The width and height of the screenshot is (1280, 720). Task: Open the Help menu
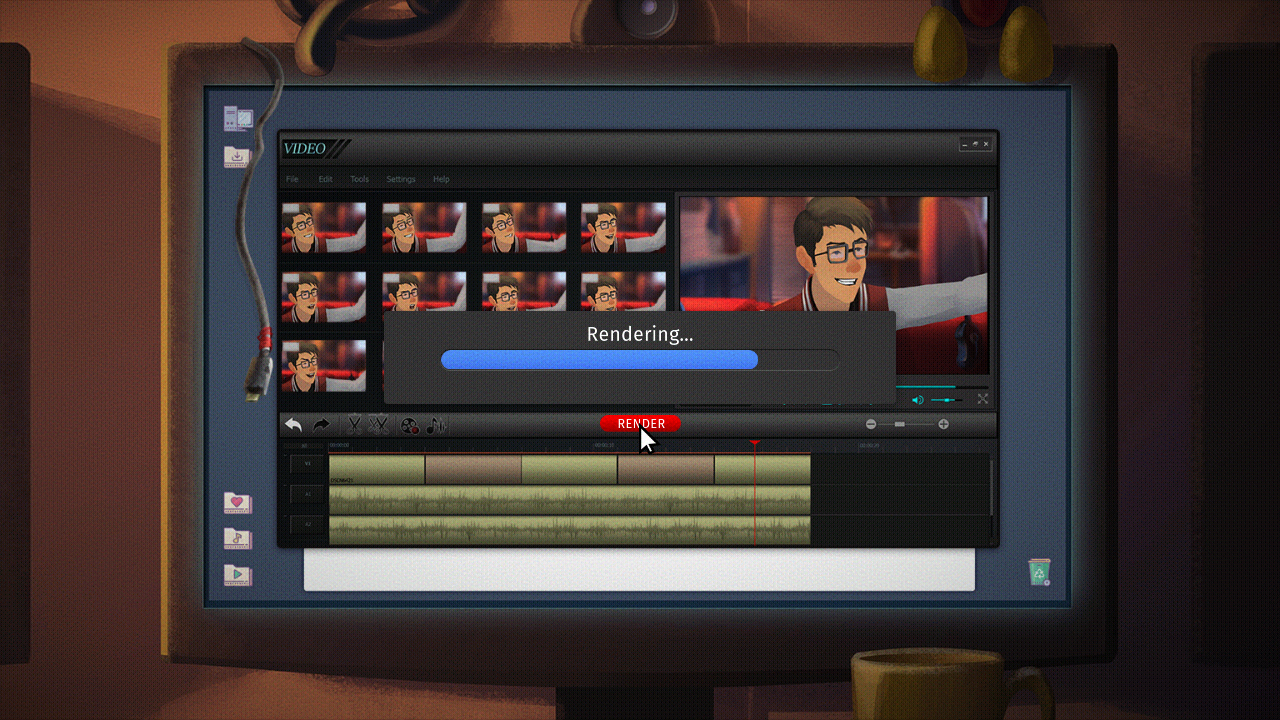pyautogui.click(x=441, y=179)
